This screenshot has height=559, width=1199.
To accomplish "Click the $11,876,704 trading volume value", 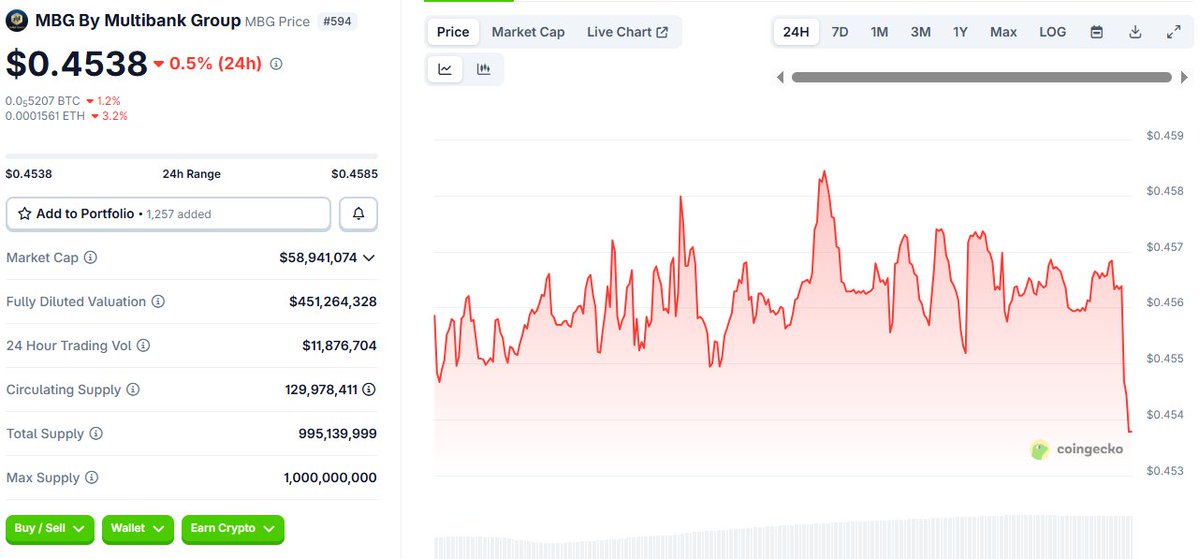I will 340,346.
